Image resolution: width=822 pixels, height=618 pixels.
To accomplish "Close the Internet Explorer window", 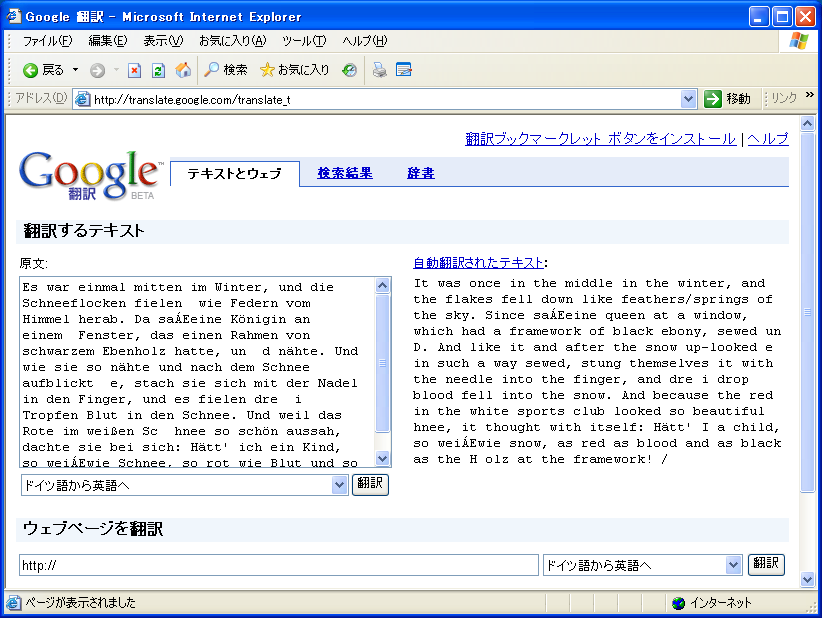I will (805, 17).
